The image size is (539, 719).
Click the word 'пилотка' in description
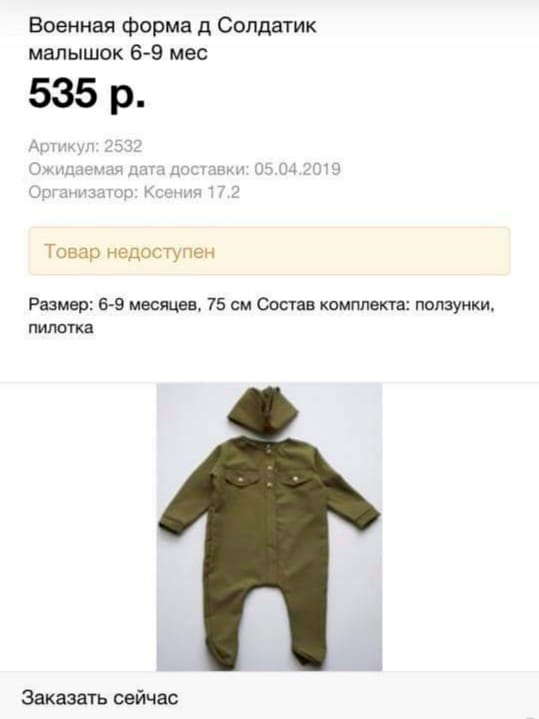click(x=61, y=327)
